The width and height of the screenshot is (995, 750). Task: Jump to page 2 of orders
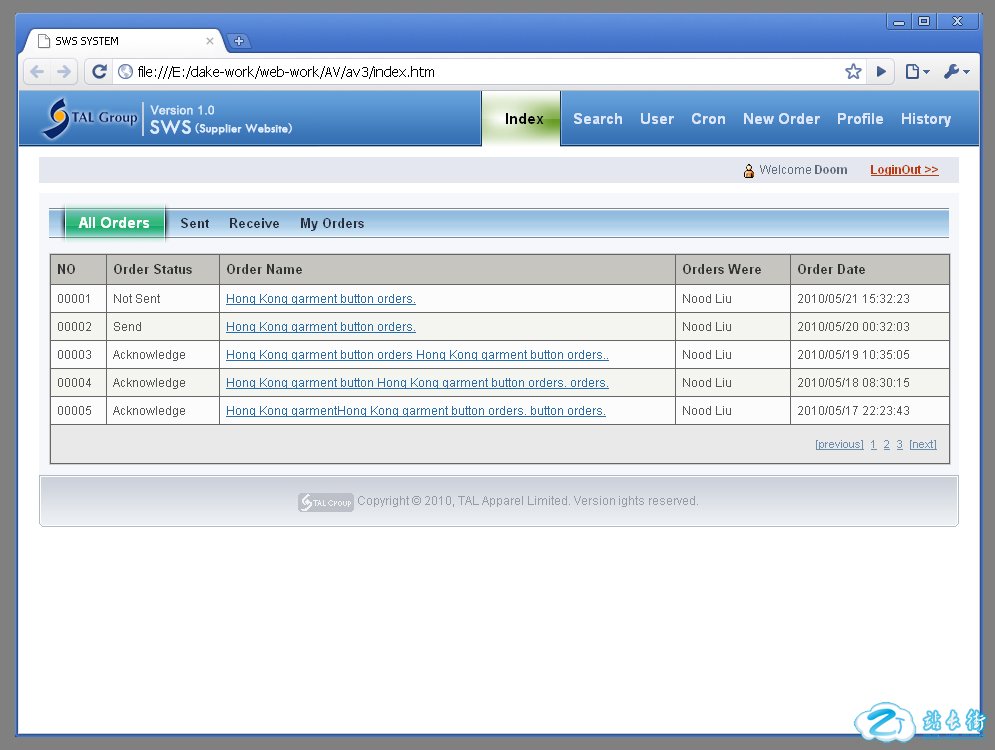886,445
